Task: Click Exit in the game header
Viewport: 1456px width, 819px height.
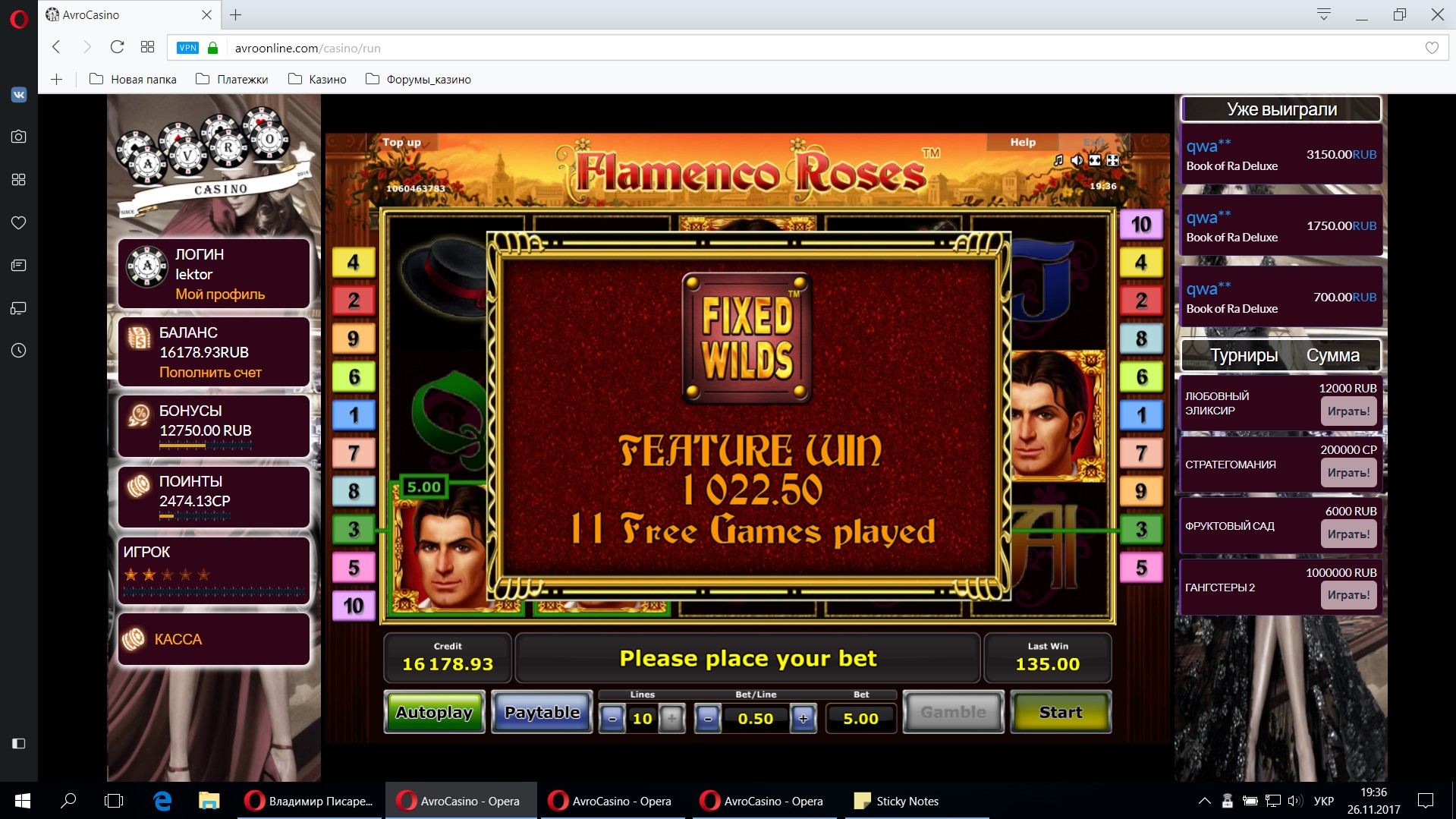Action: point(1095,142)
